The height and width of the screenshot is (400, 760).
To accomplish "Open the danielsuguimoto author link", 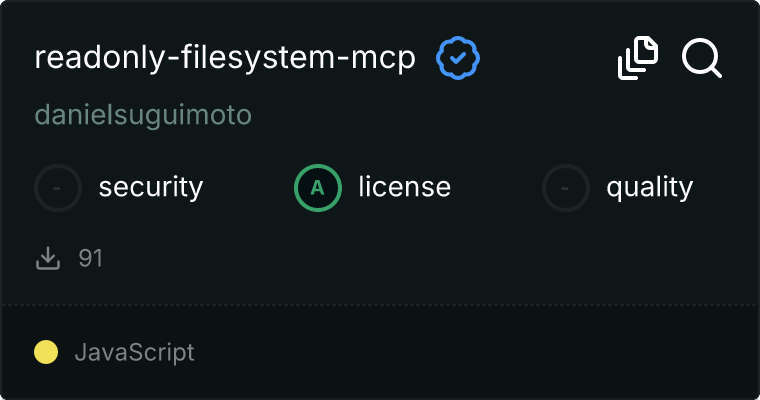I will 142,115.
